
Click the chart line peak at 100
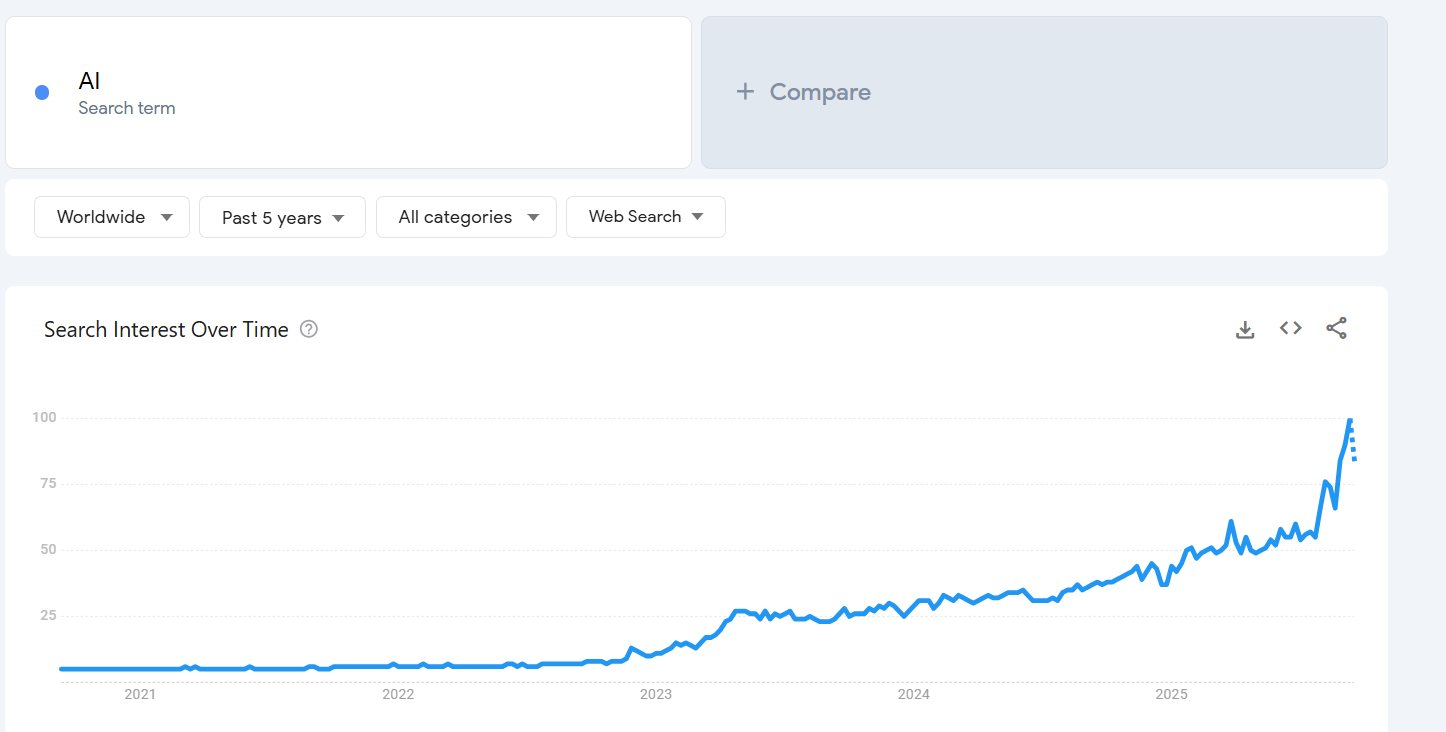[1349, 421]
